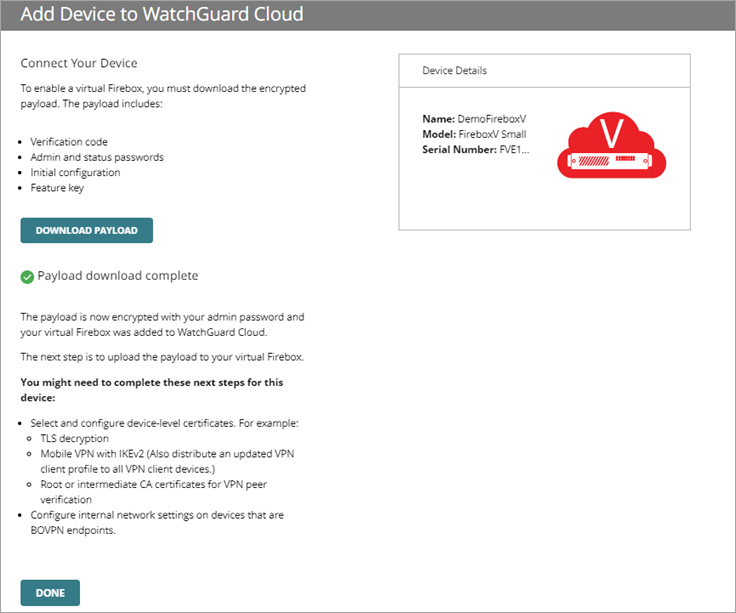Click the green payload complete checkmark icon
This screenshot has height=613, width=736.
[x=27, y=277]
